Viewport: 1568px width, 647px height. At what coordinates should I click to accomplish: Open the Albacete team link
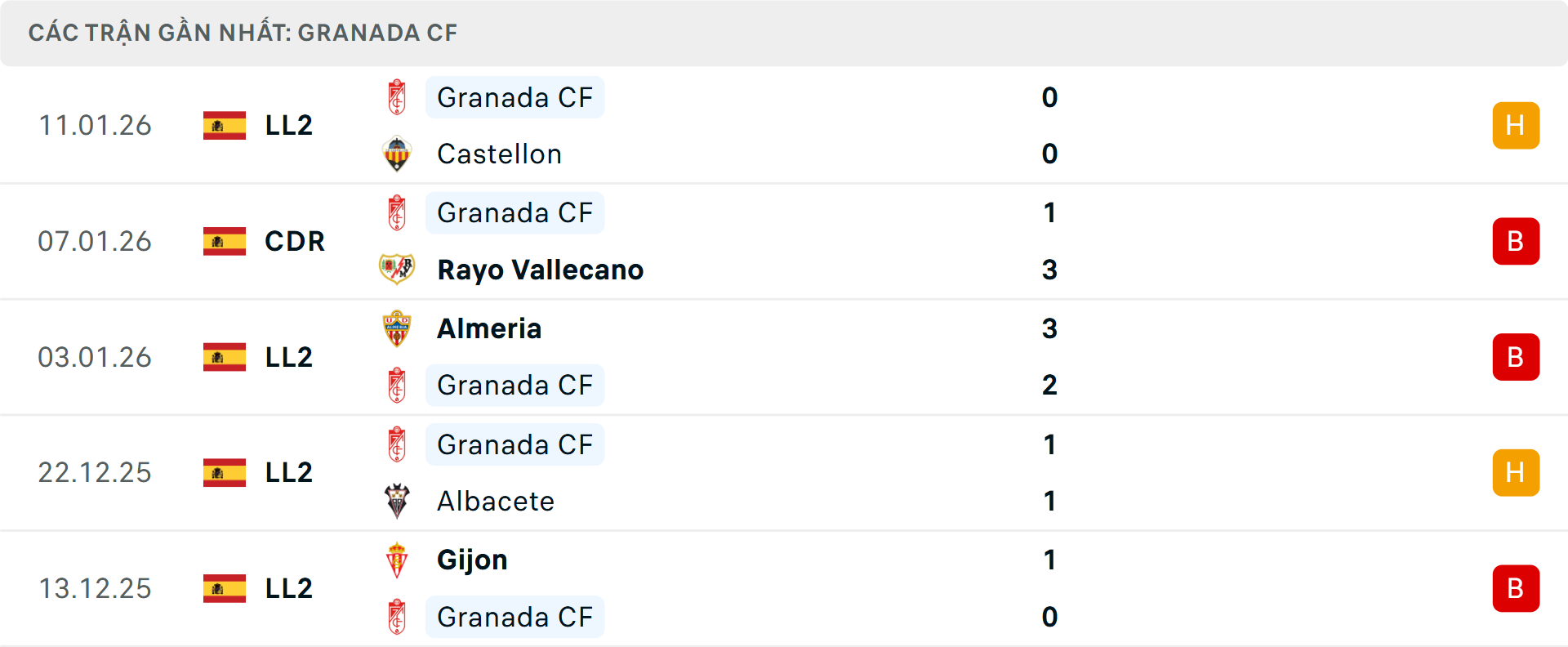[496, 501]
